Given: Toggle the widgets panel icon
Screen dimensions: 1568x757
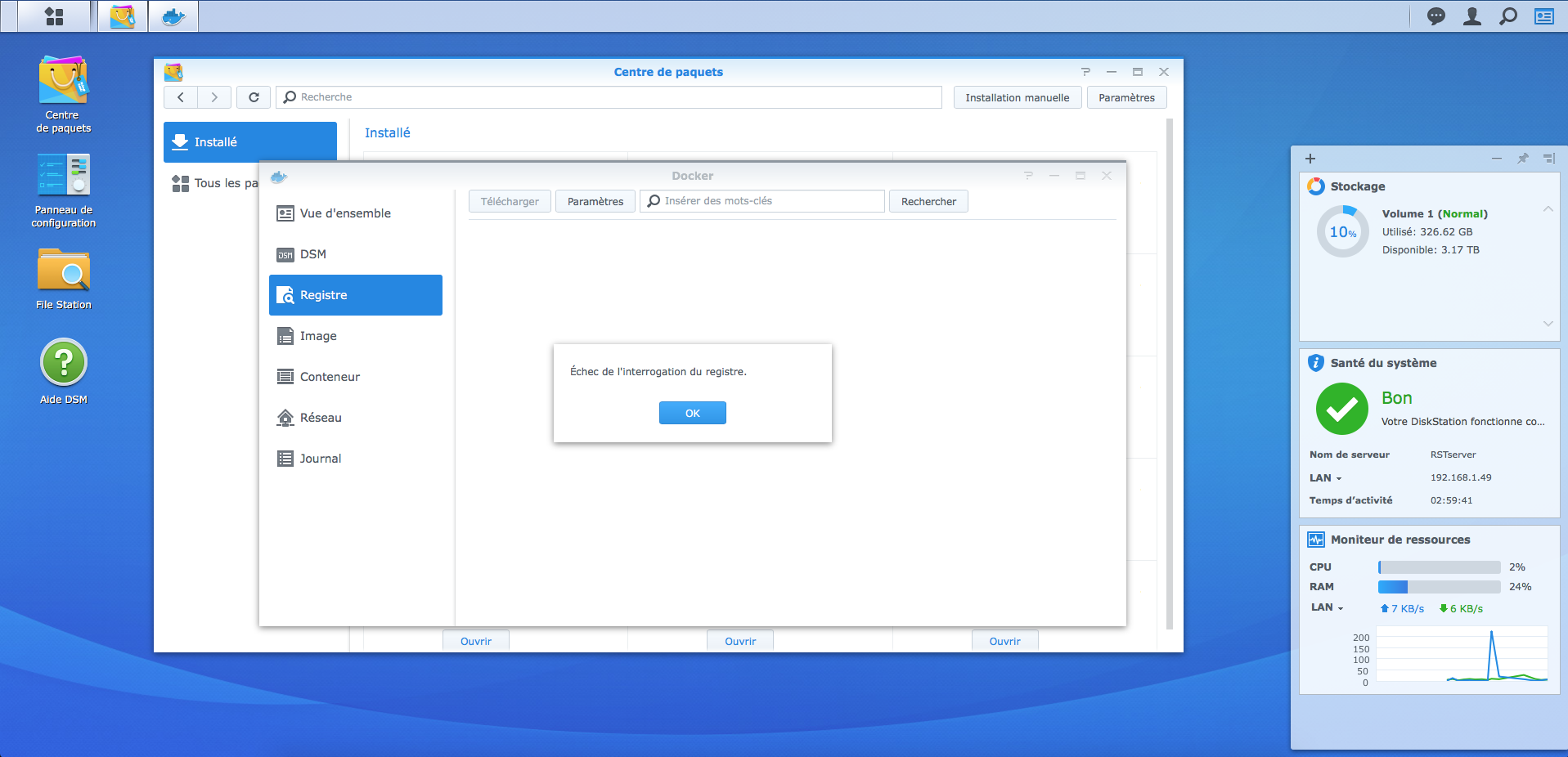Looking at the screenshot, I should click(x=1544, y=16).
